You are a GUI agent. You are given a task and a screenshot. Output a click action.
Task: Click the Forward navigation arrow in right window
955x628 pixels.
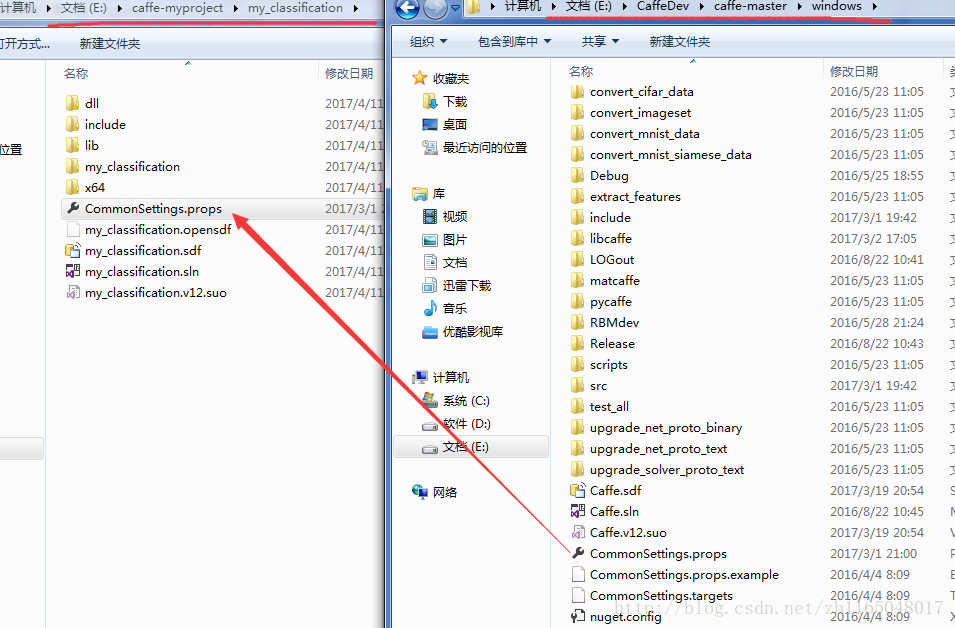[435, 9]
